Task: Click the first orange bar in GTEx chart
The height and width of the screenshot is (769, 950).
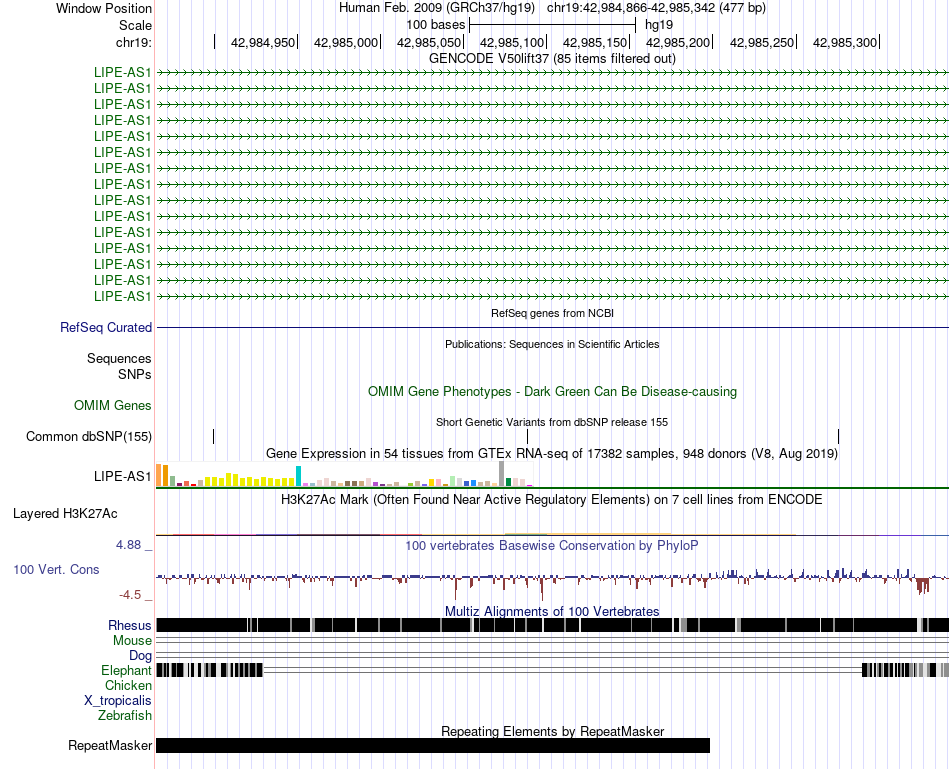Action: (159, 475)
